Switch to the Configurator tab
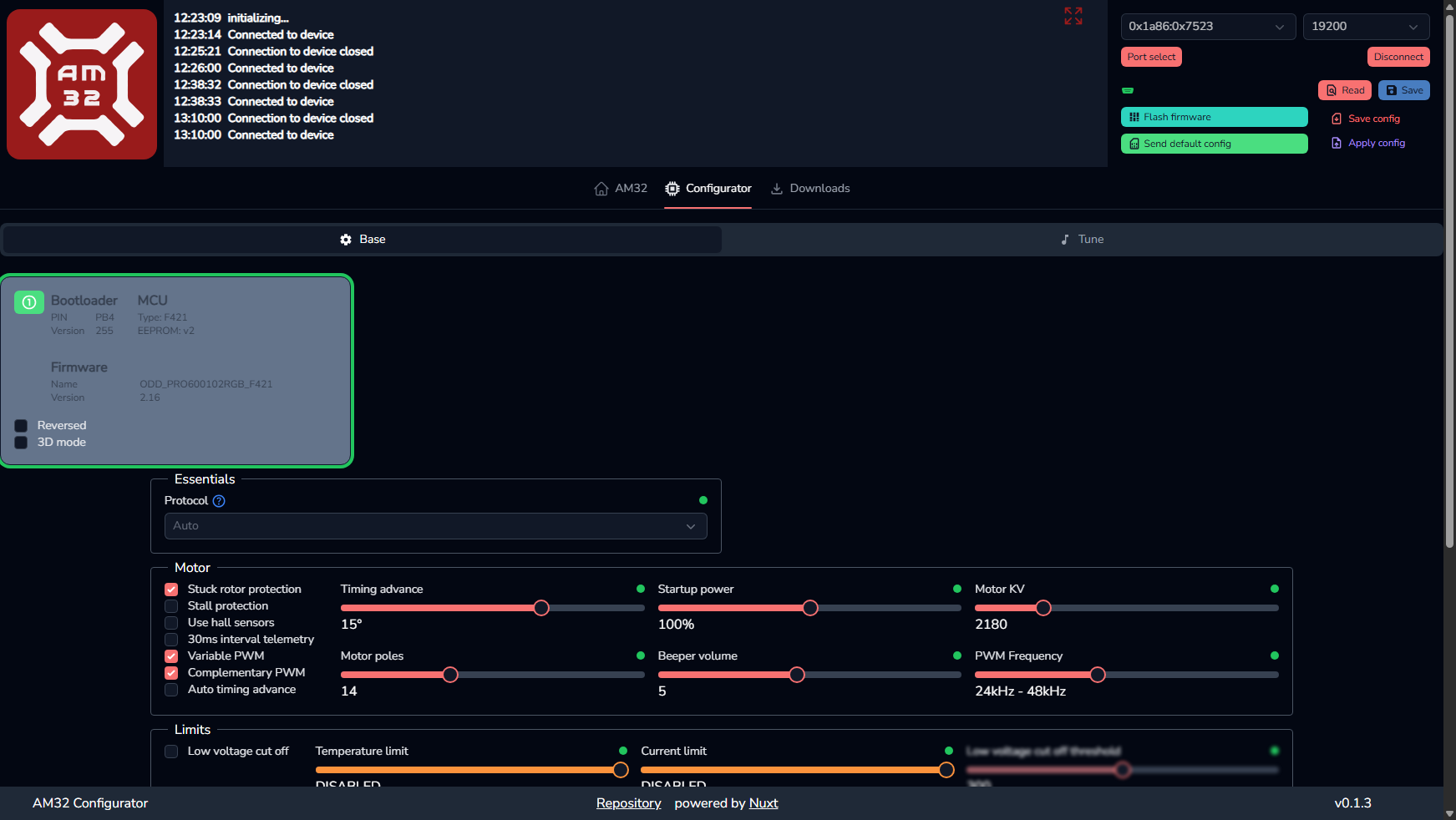The width and height of the screenshot is (1456, 820). click(708, 189)
